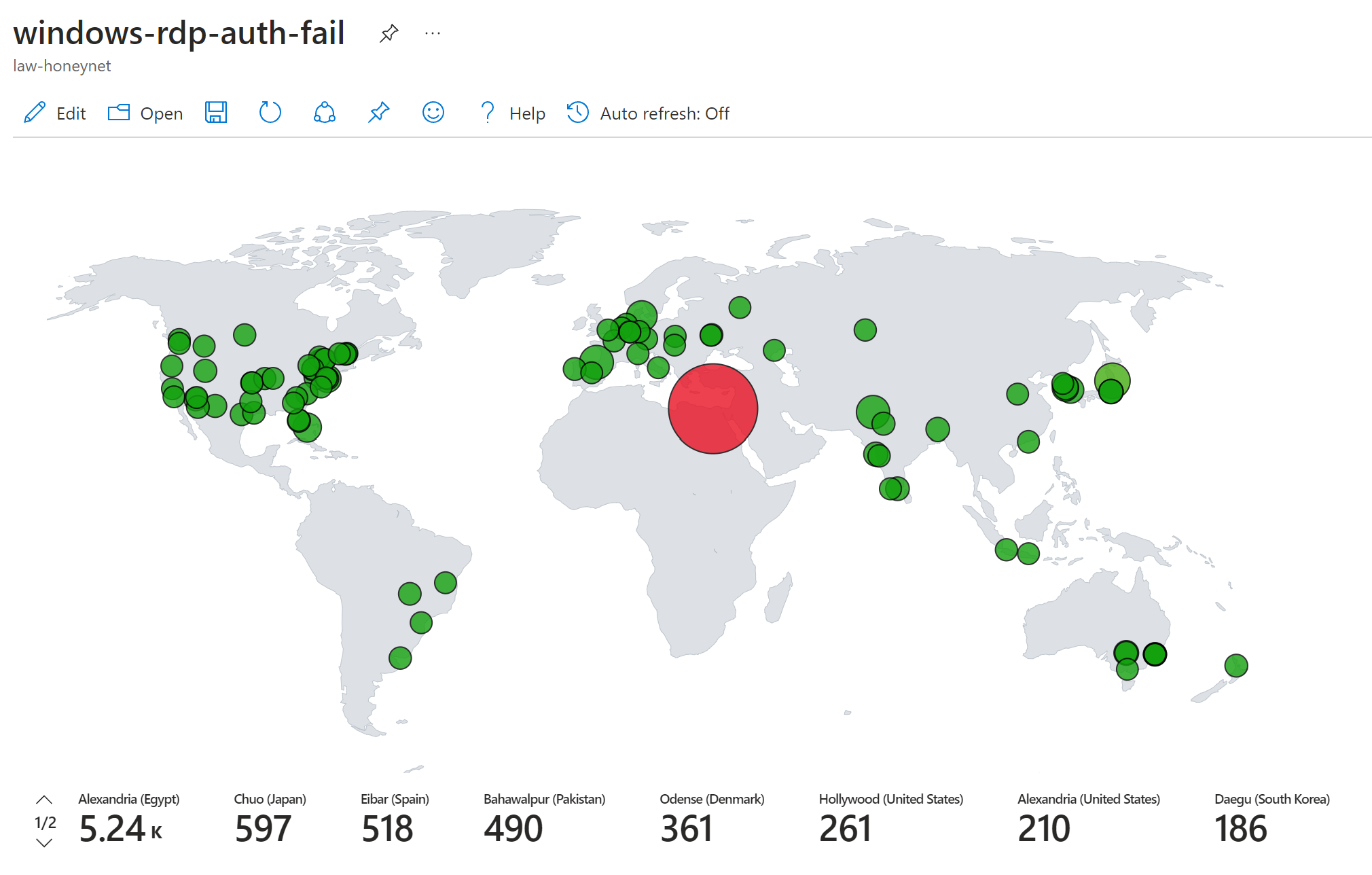This screenshot has width=1372, height=875.
Task: Save the workbook with floppy disk icon
Action: click(x=216, y=113)
